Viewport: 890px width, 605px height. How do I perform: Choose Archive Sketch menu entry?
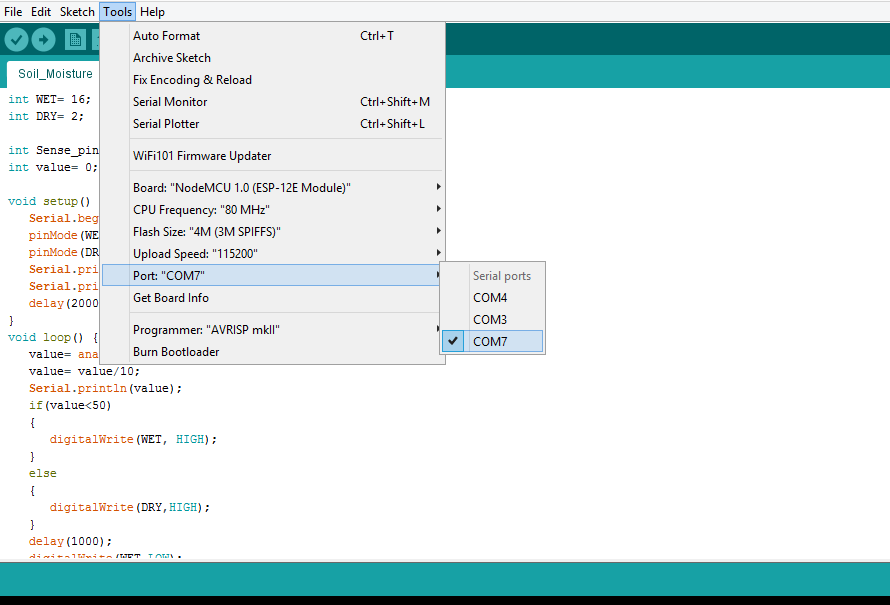(272, 58)
